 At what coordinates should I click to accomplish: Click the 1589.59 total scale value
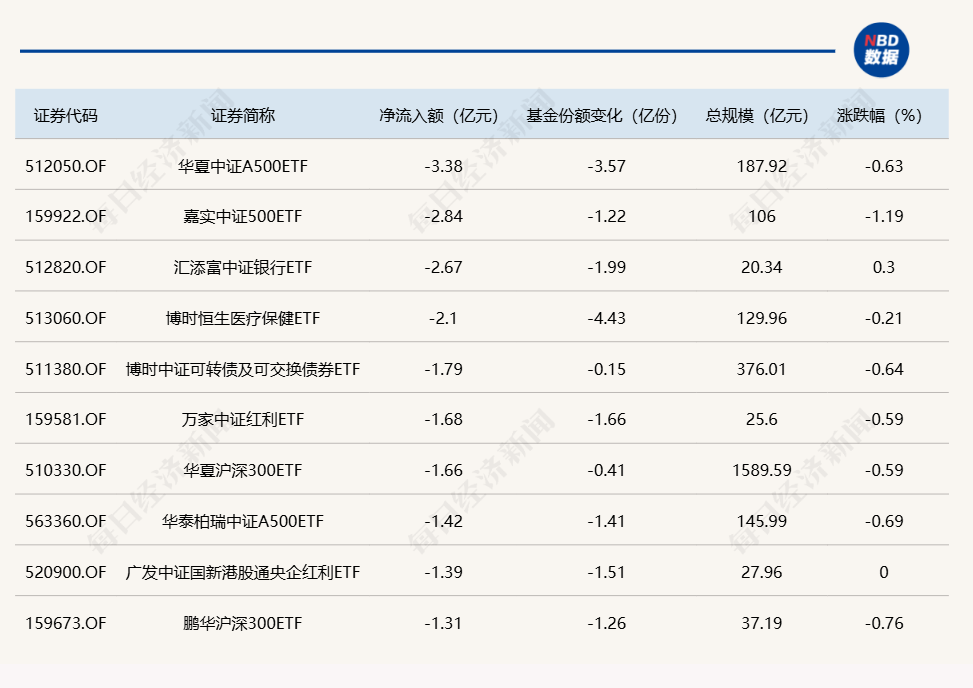(x=761, y=470)
